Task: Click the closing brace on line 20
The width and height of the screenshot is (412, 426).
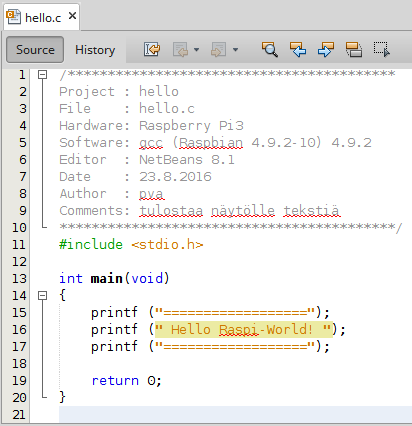Action: (x=62, y=397)
